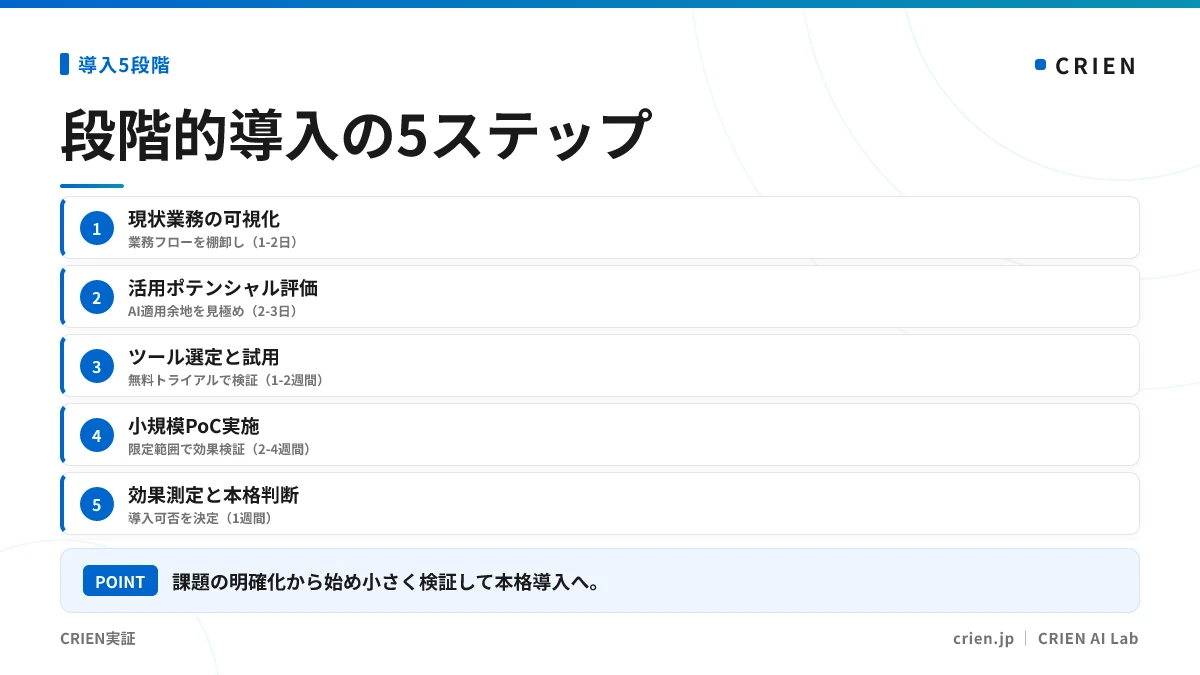The image size is (1200, 675).
Task: Click the step 3 numbered circle
Action: pyautogui.click(x=97, y=367)
